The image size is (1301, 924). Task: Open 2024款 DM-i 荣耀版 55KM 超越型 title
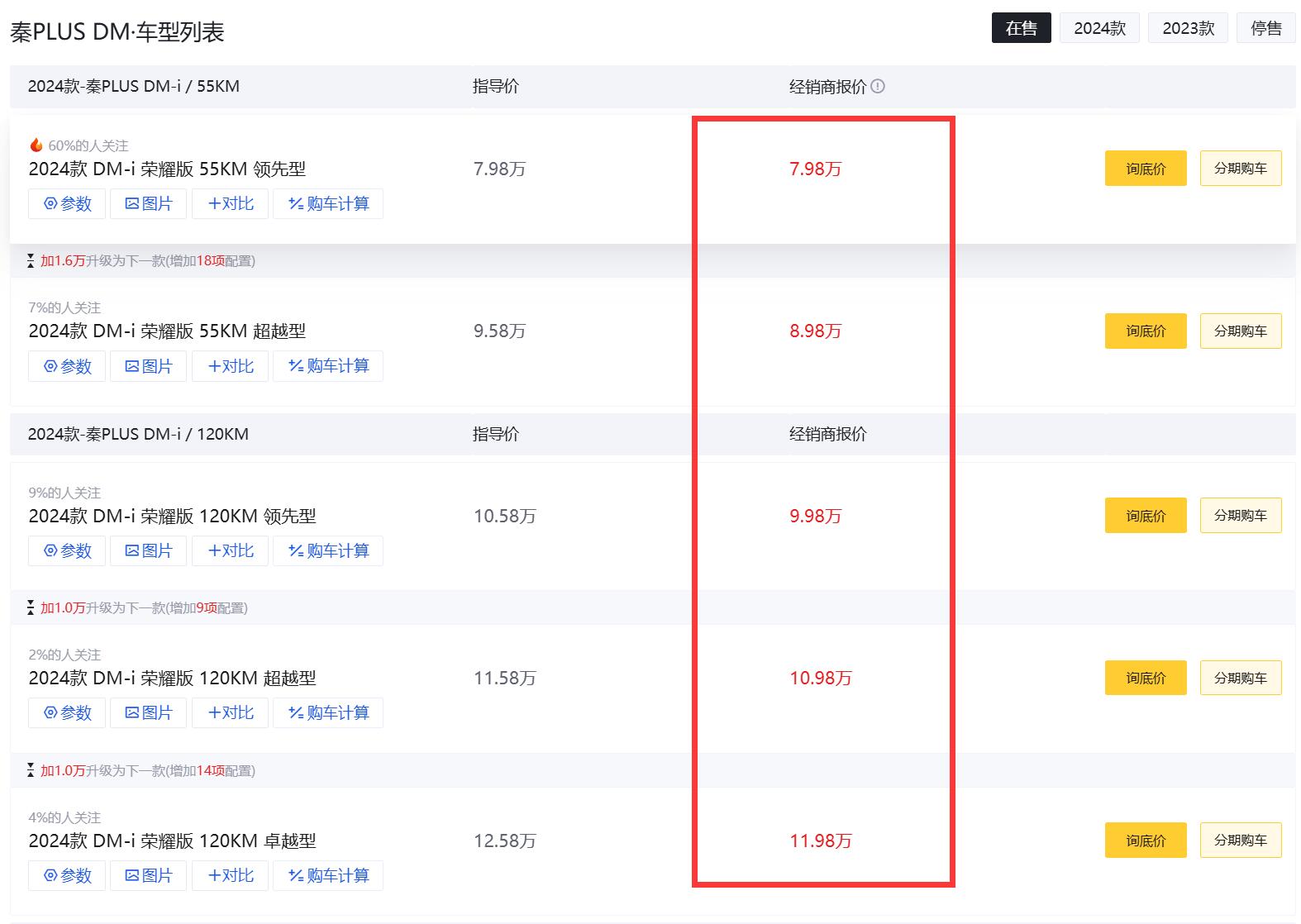point(167,331)
